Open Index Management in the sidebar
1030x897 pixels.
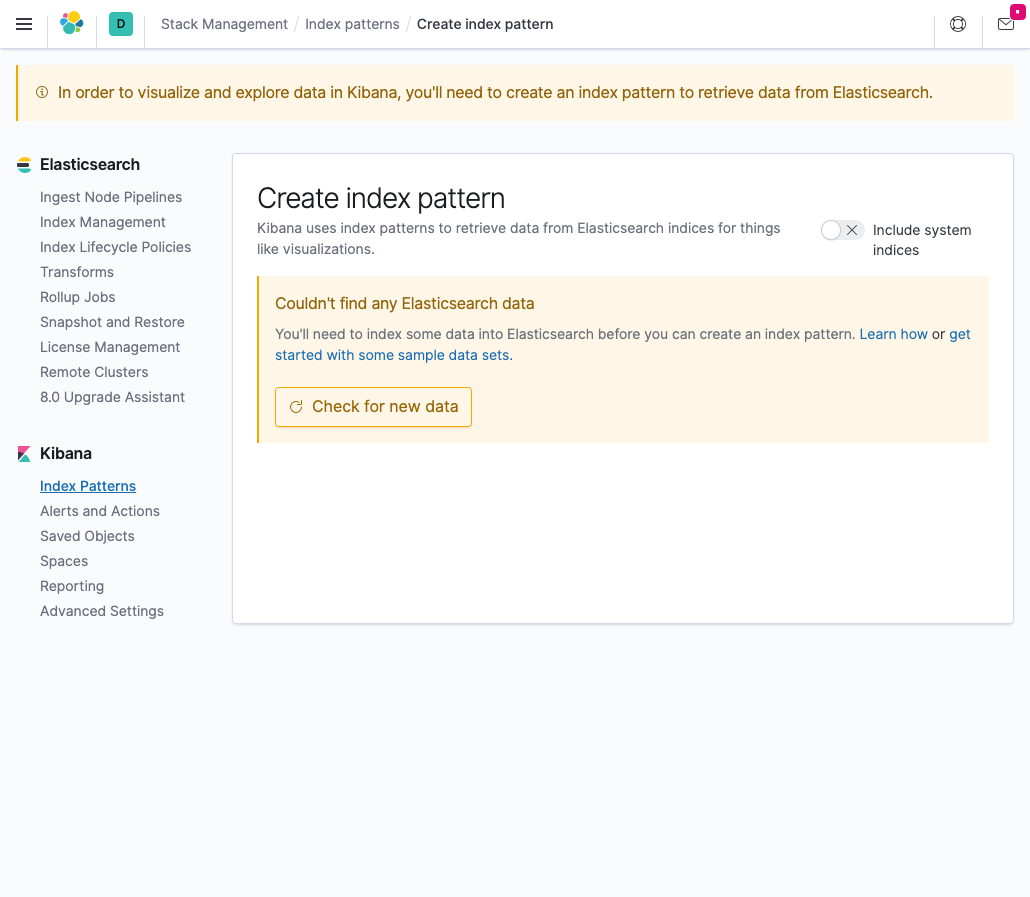coord(102,223)
